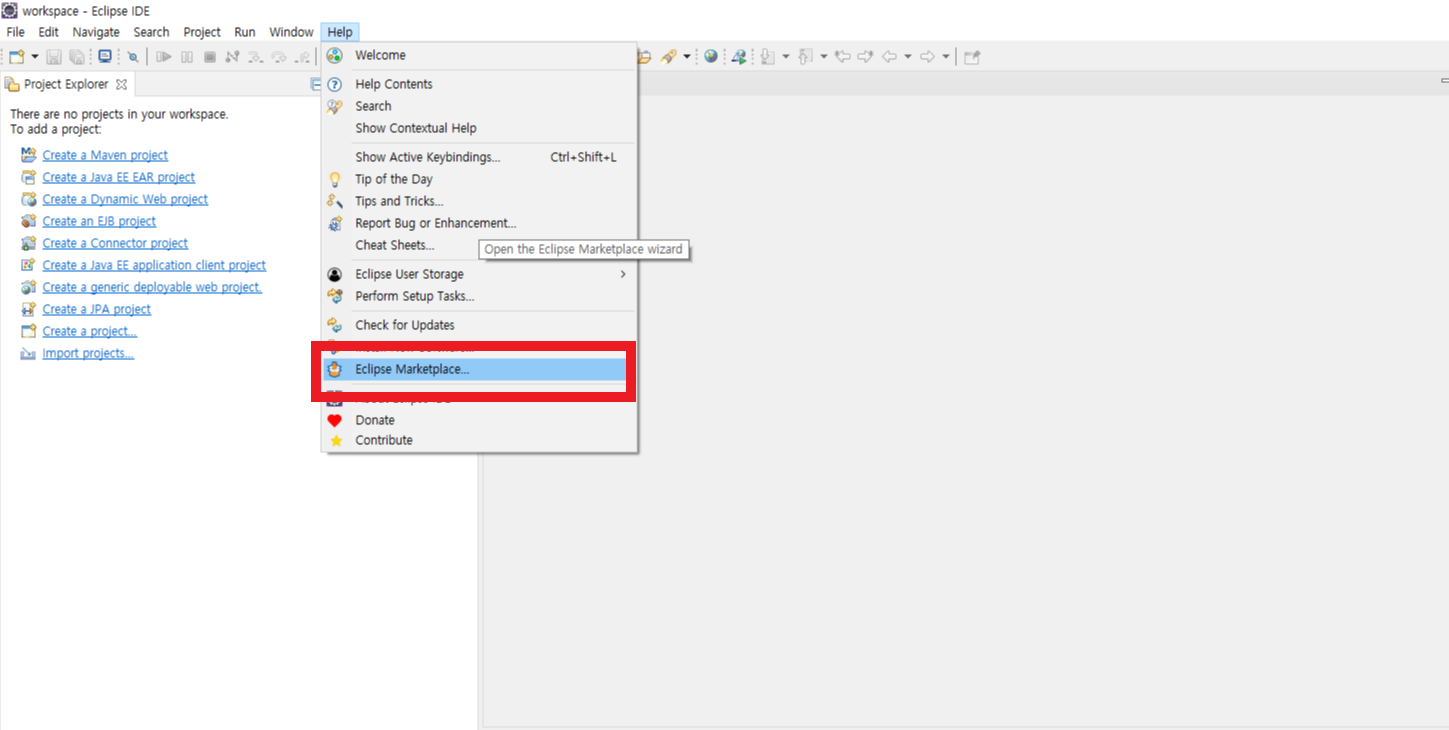Click Create an EJB project link
Image resolution: width=1449 pixels, height=730 pixels.
coord(99,221)
